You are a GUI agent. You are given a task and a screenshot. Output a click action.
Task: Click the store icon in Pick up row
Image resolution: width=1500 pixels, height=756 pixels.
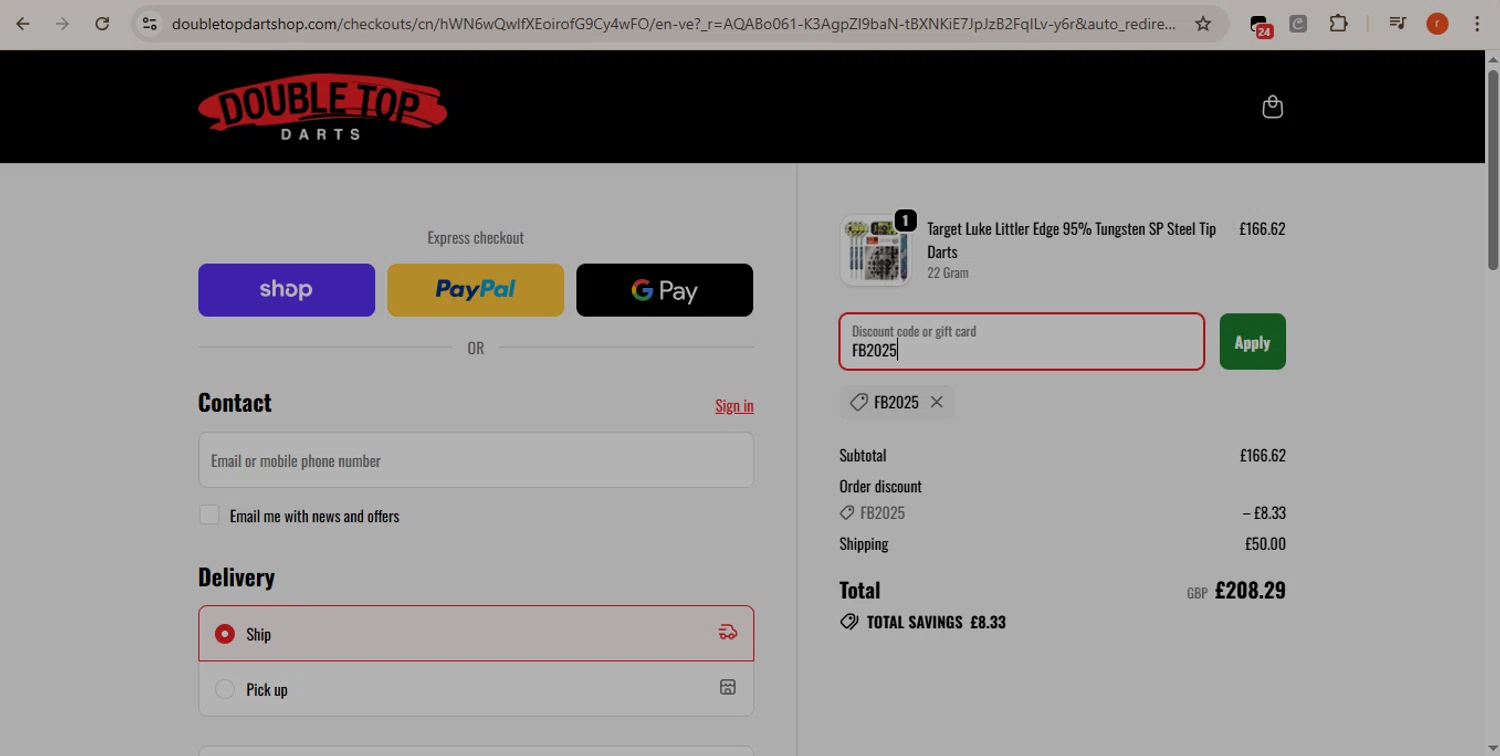728,687
